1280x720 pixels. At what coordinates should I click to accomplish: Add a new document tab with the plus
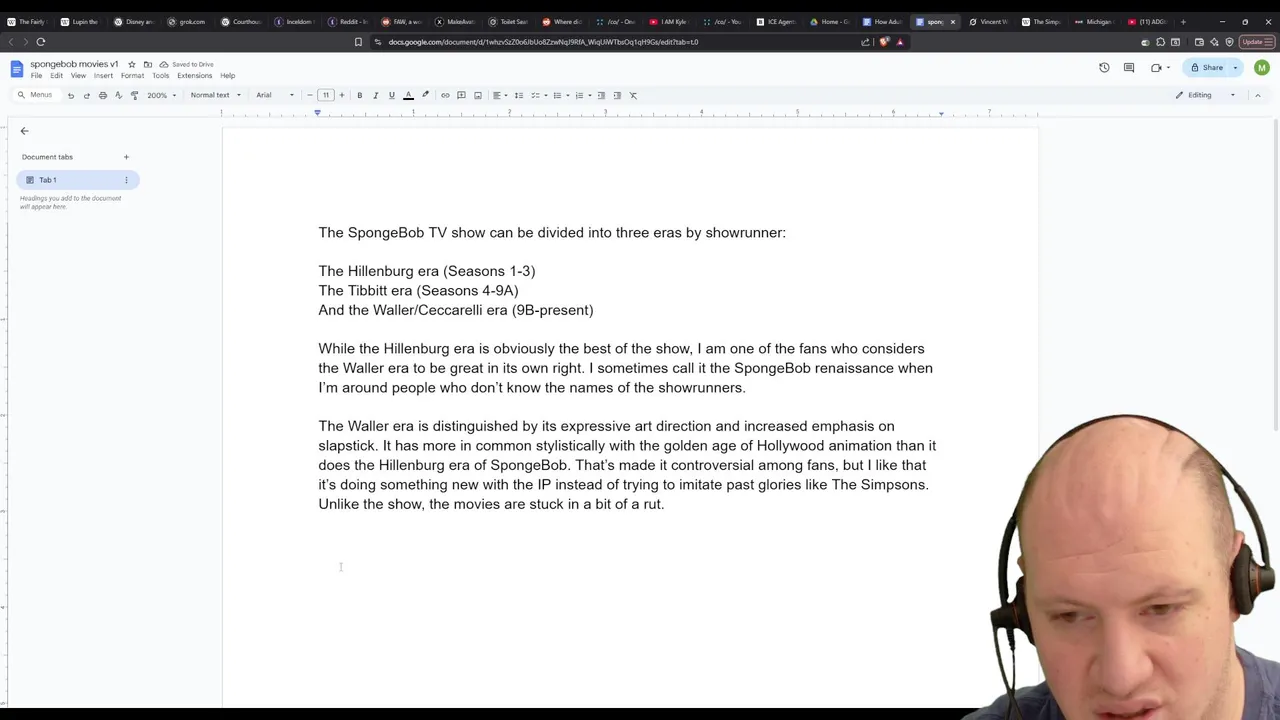126,157
